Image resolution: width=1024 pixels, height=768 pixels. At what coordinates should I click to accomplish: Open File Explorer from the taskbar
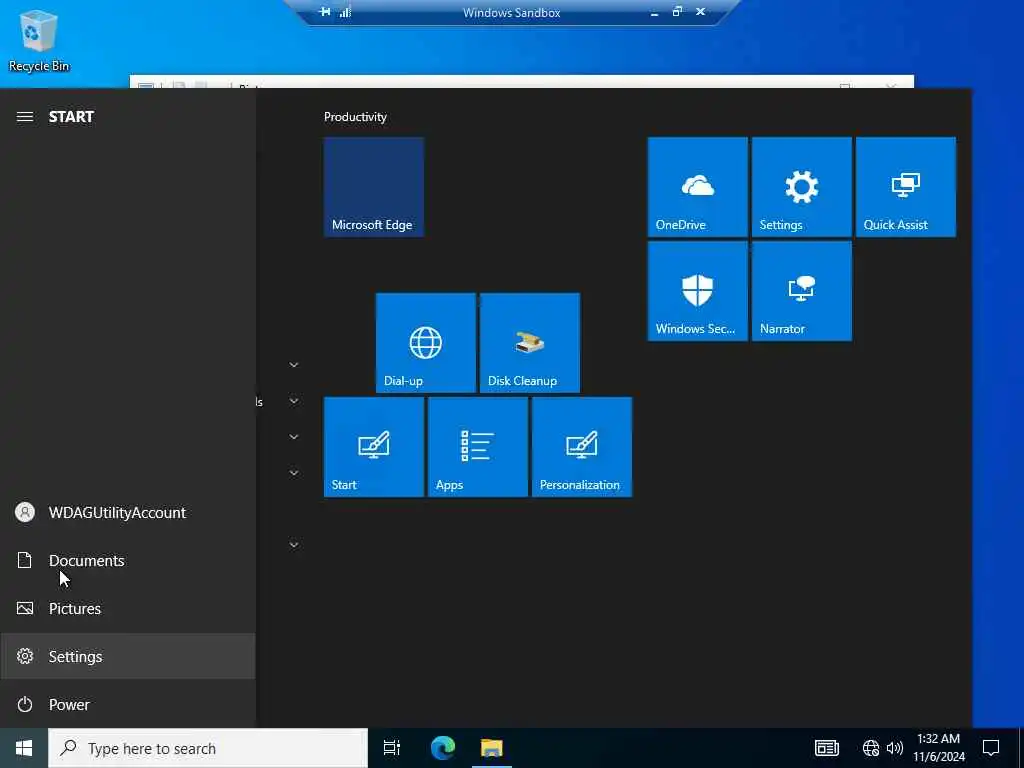[x=492, y=748]
